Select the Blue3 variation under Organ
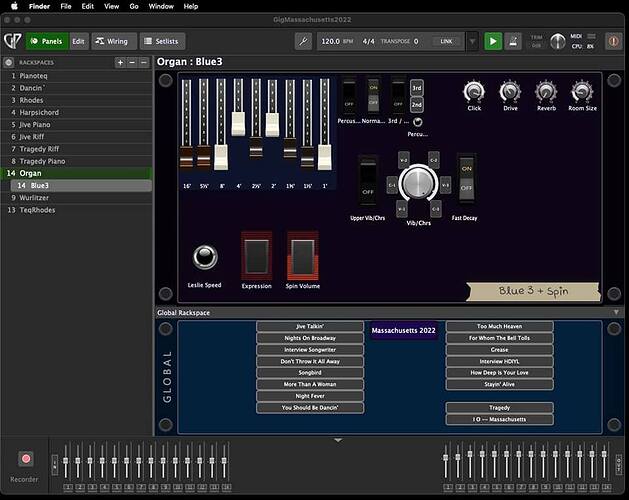 click(81, 185)
